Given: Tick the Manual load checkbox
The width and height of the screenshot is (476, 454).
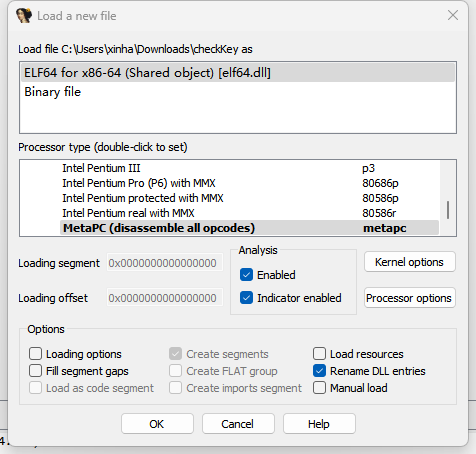Looking at the screenshot, I should click(319, 388).
